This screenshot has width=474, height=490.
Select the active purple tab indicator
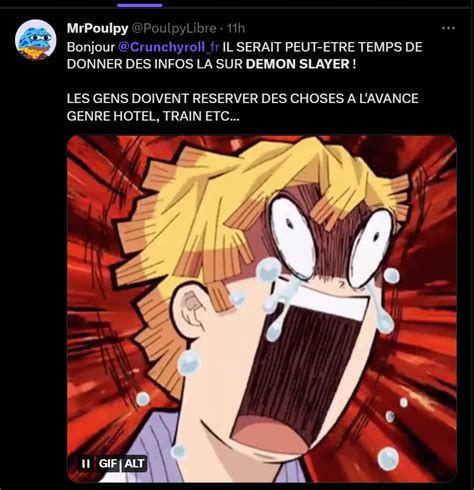click(140, 5)
